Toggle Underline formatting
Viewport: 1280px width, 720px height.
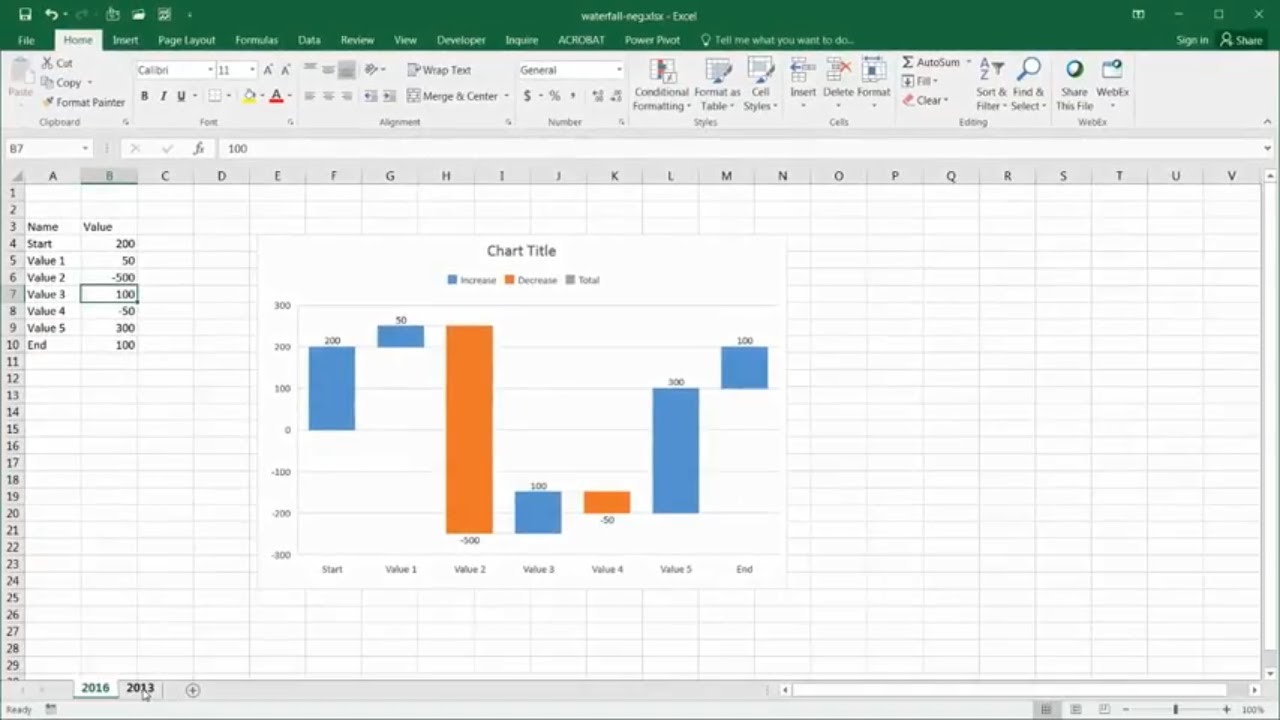pos(181,96)
